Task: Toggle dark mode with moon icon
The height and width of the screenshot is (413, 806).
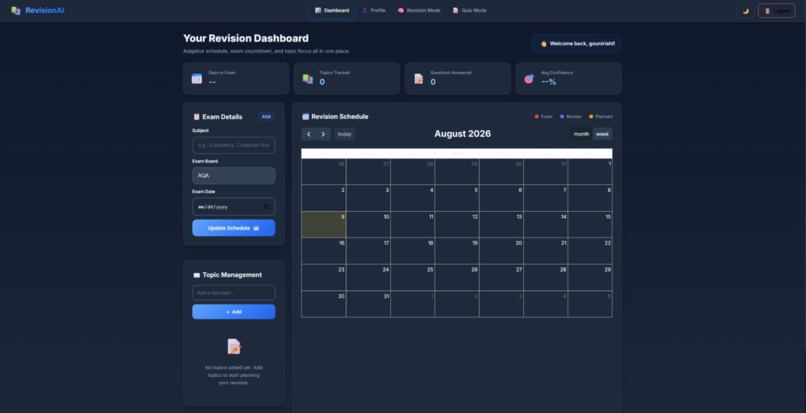Action: (x=745, y=10)
